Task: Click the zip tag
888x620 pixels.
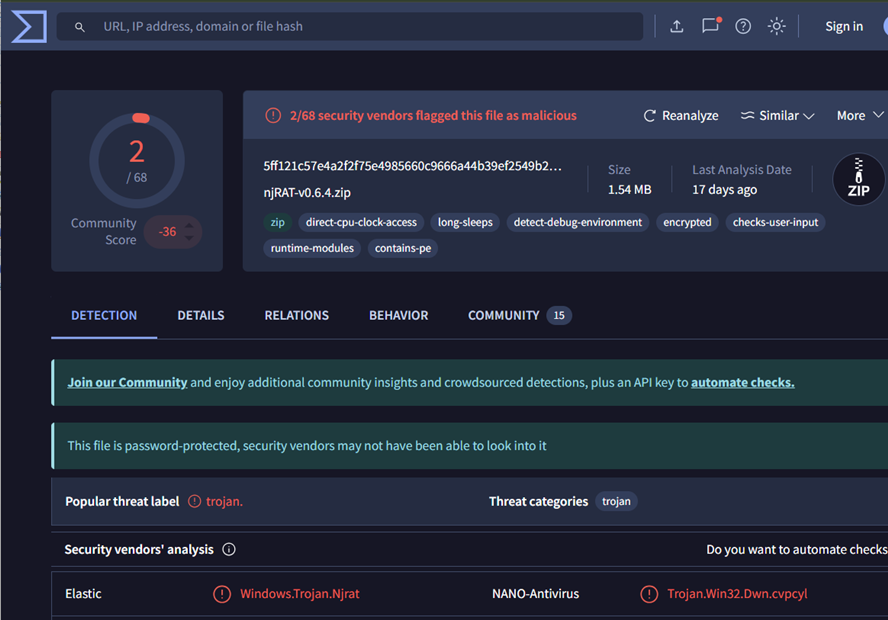Action: tap(278, 222)
